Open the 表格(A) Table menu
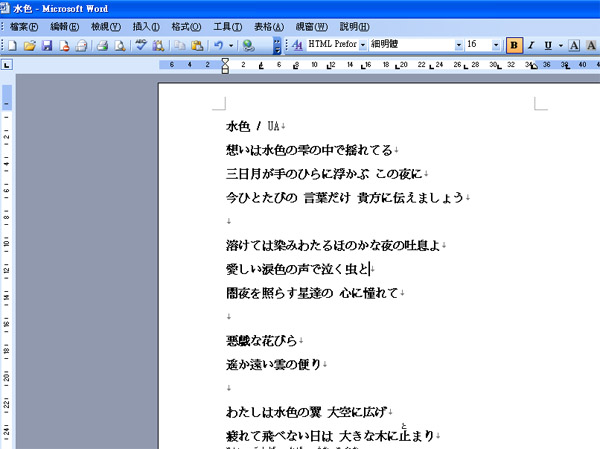 click(x=269, y=27)
